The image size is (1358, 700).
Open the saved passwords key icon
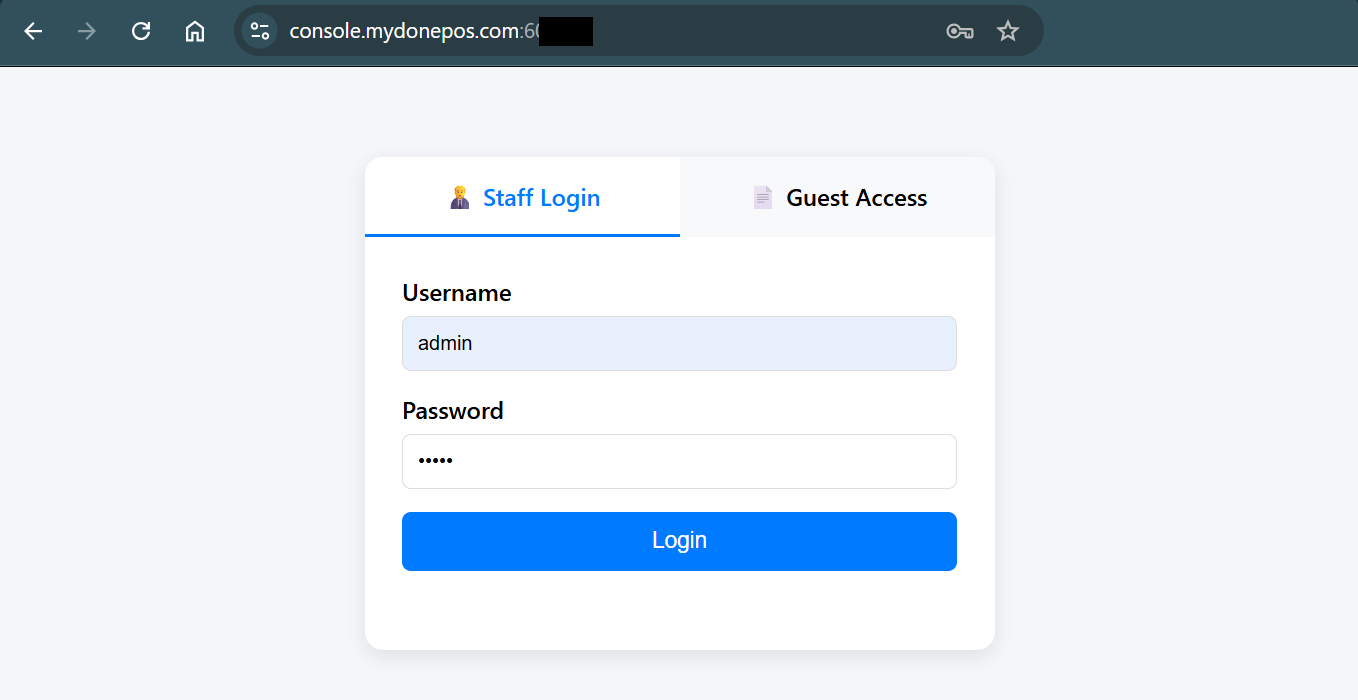tap(959, 31)
